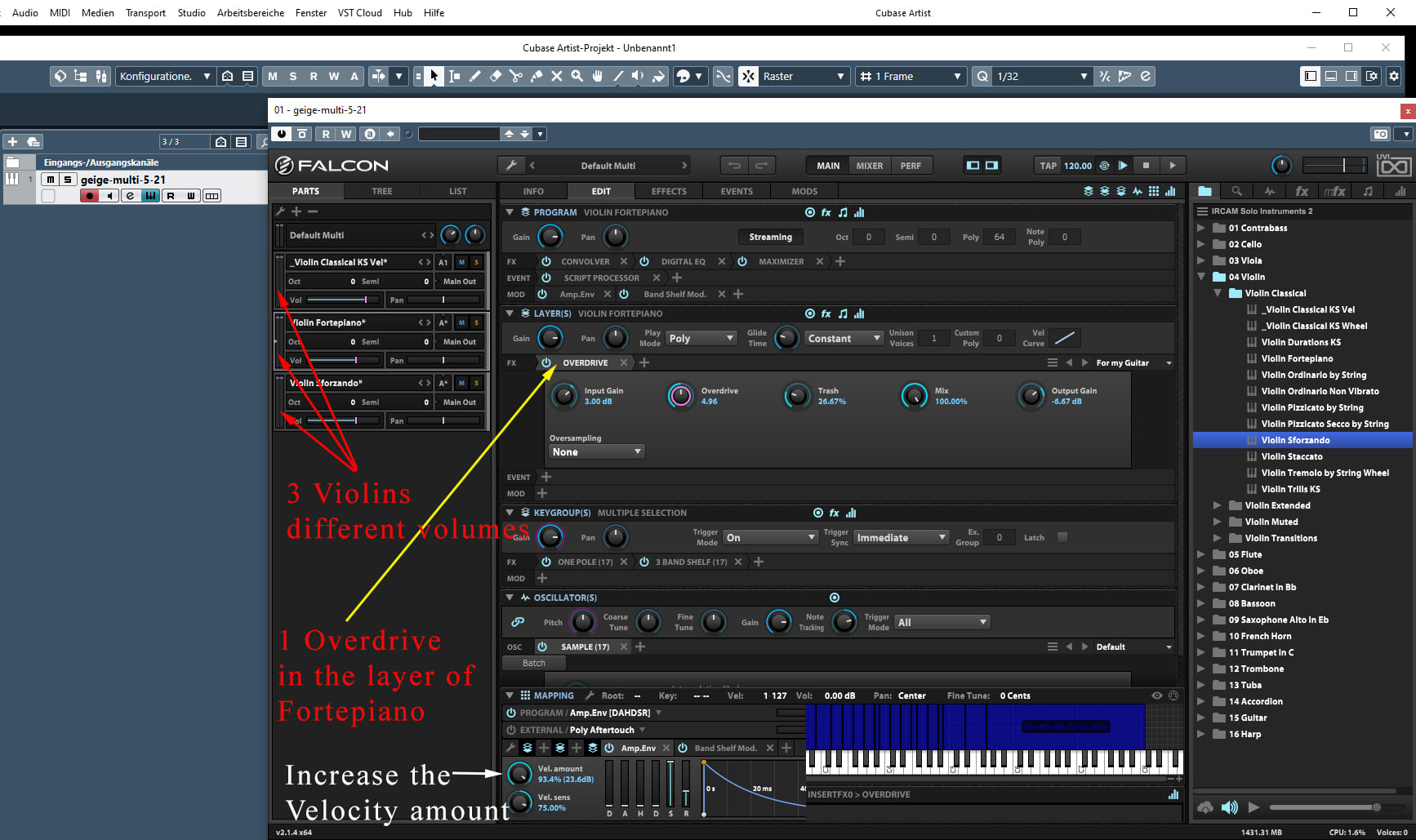The width and height of the screenshot is (1416, 840).
Task: Select the Violin Fortepiano preset in browser
Action: point(1297,358)
